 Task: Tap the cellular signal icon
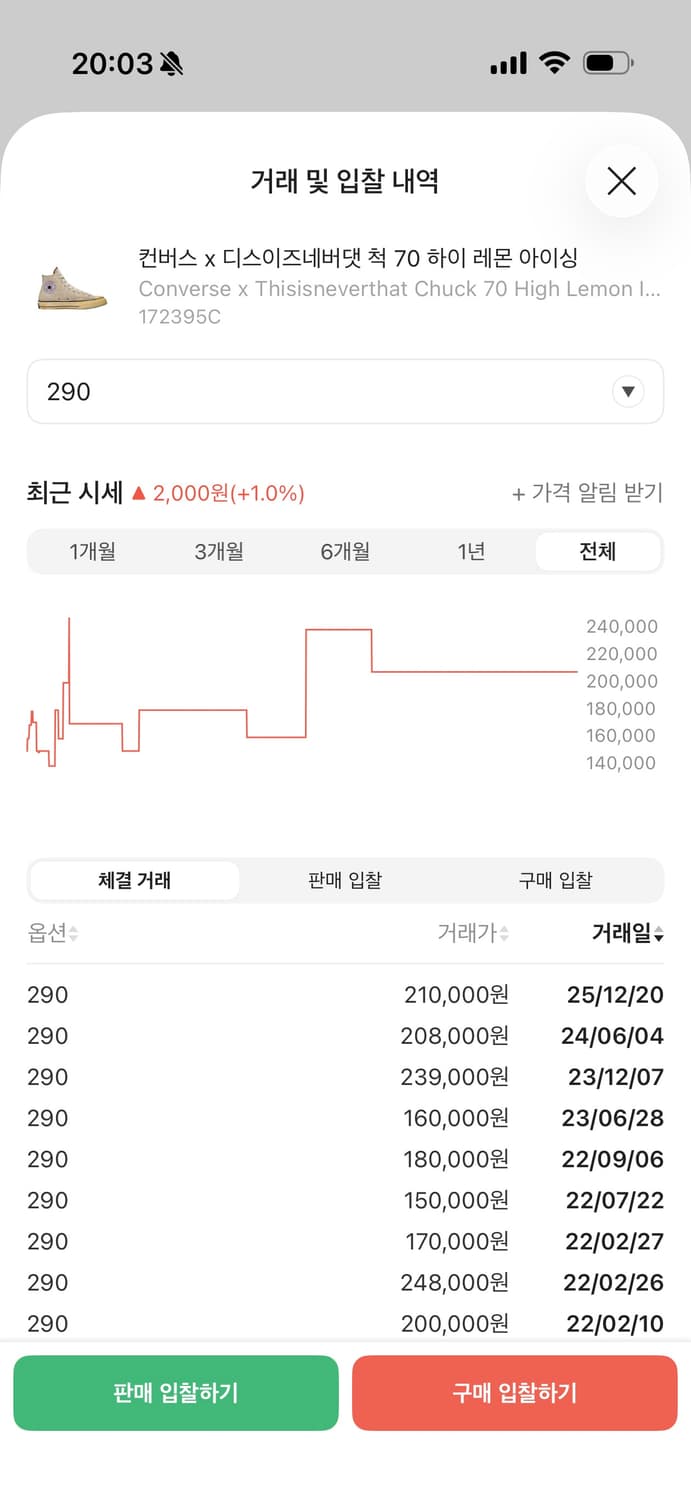[x=507, y=62]
